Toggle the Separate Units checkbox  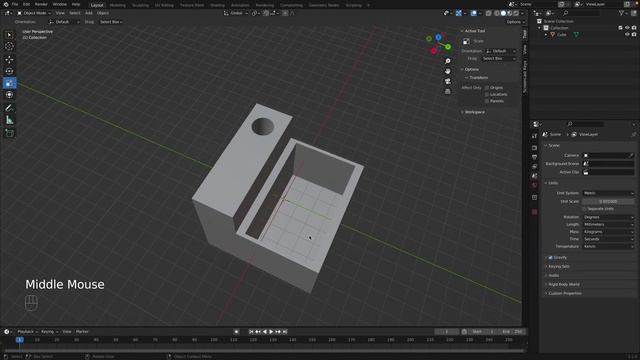pos(584,209)
